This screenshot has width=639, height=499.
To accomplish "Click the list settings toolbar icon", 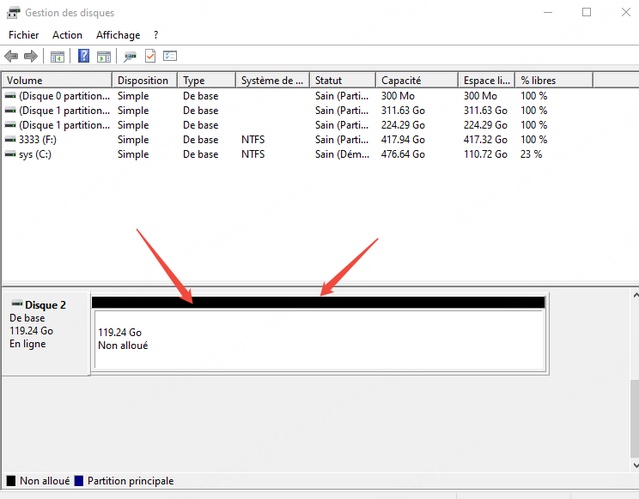I will click(170, 56).
